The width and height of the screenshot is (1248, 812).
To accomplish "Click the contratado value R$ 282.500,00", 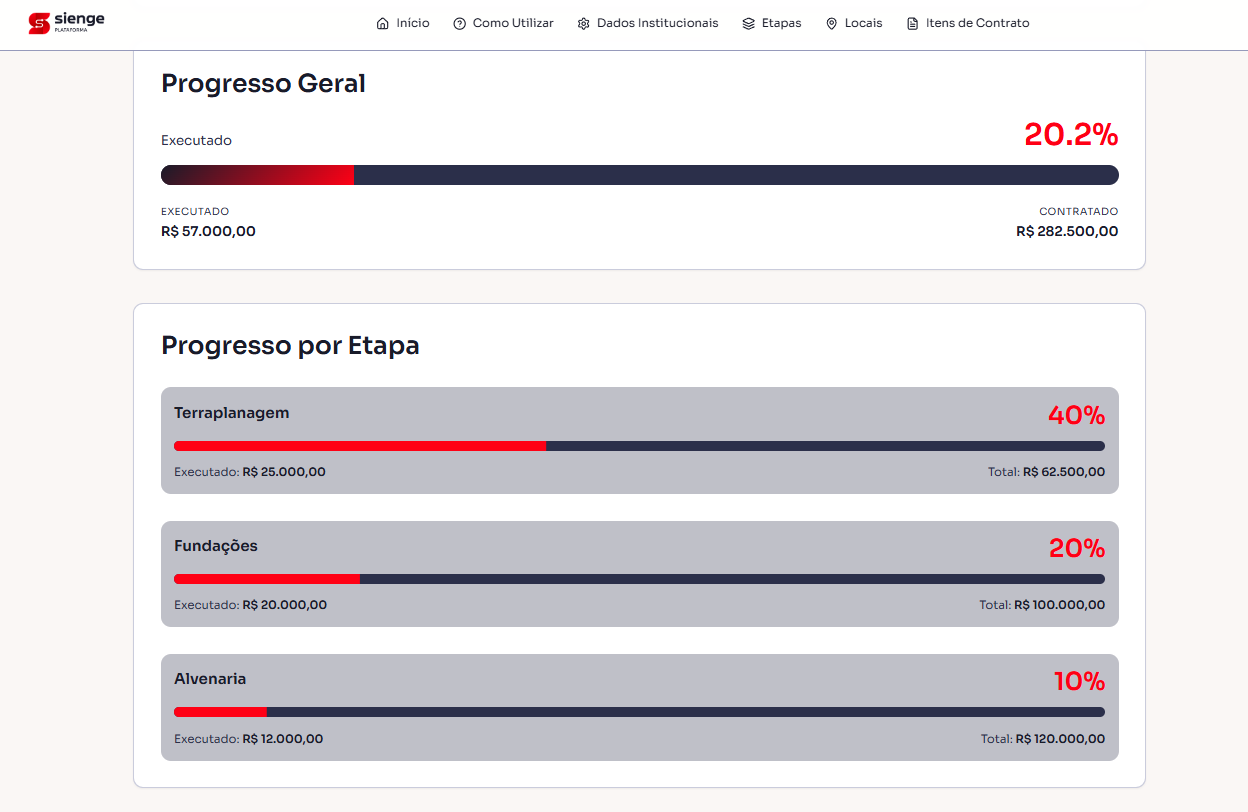I will [1067, 231].
